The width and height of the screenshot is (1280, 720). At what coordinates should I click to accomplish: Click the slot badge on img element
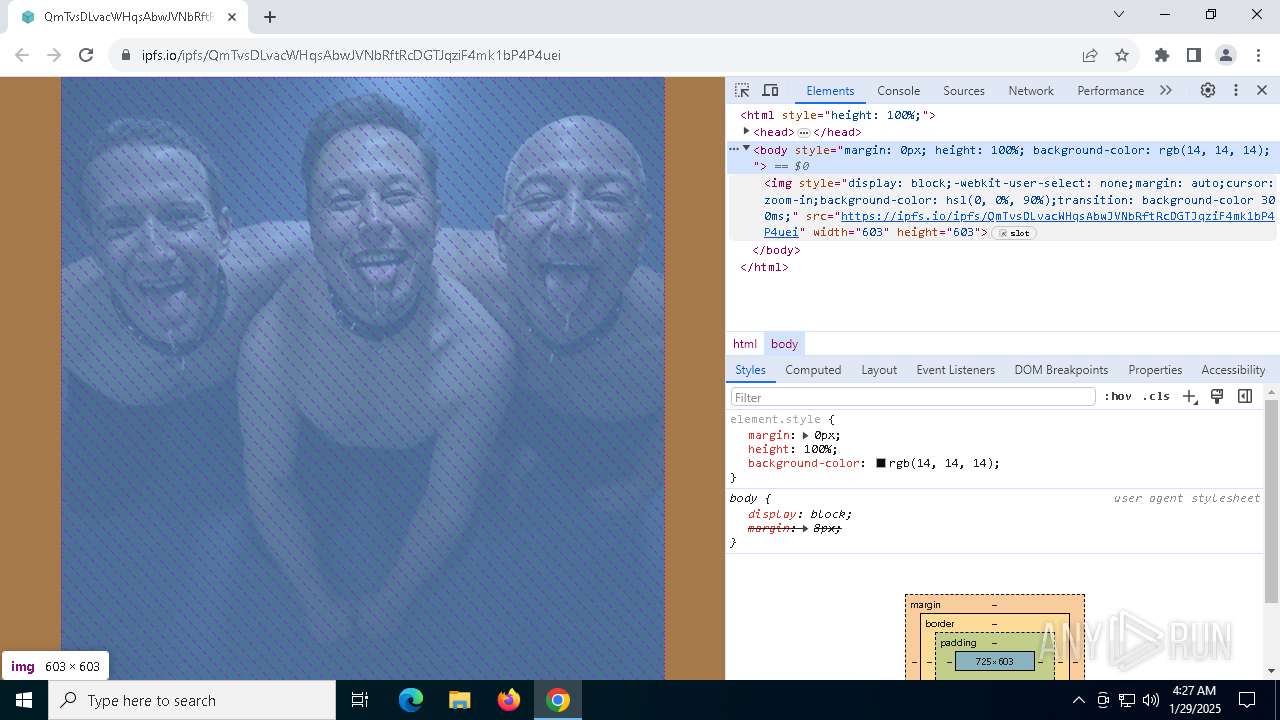click(1014, 233)
